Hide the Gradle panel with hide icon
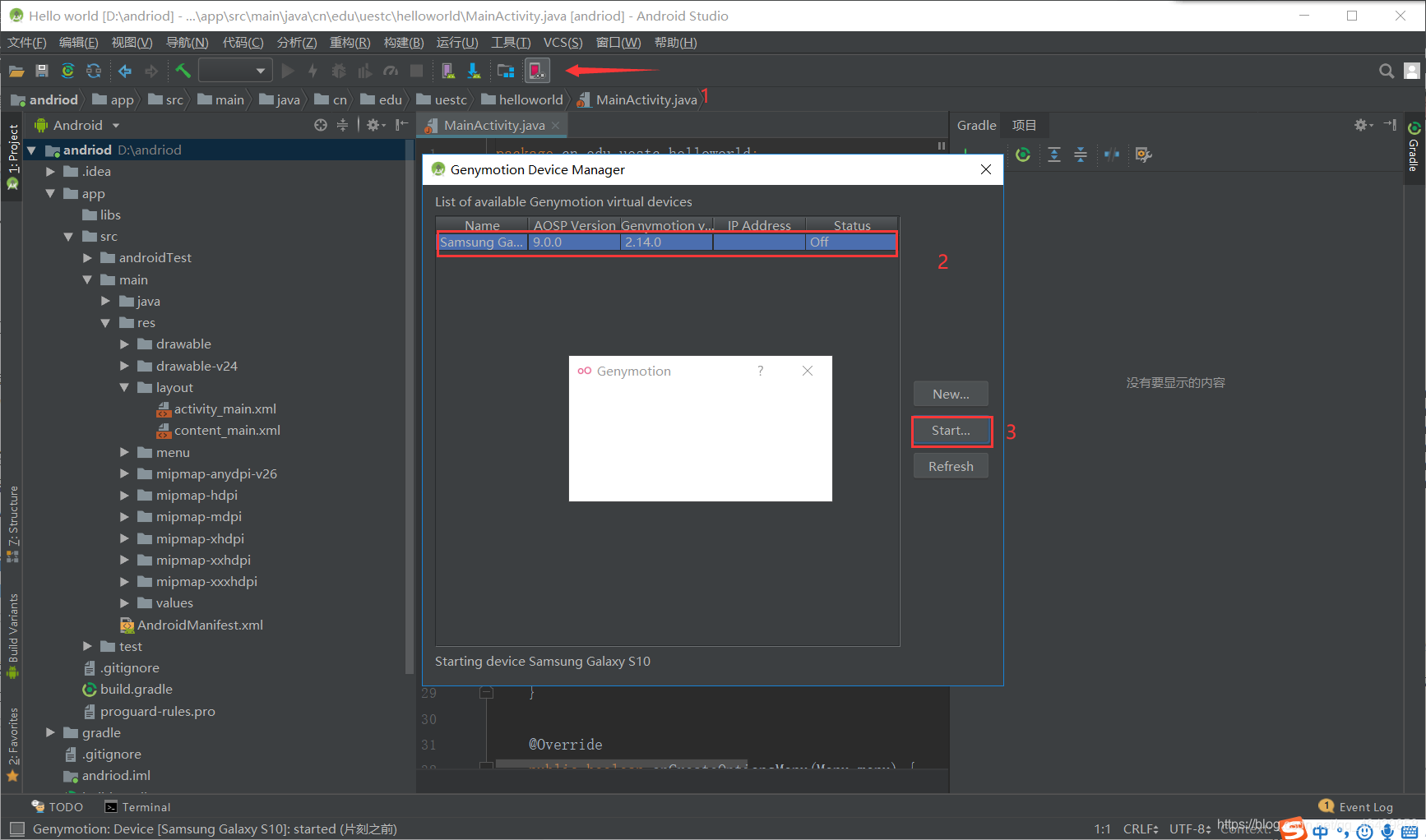Viewport: 1426px width, 840px height. (1390, 125)
